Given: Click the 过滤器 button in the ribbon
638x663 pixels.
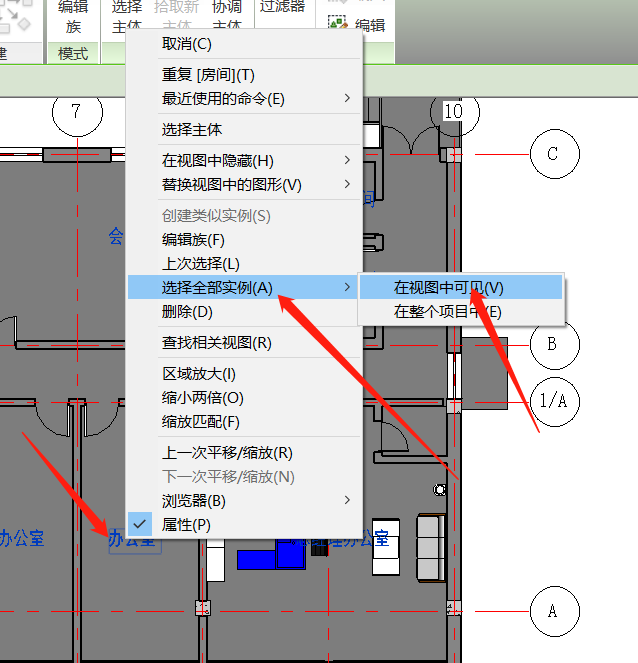Looking at the screenshot, I should (282, 8).
